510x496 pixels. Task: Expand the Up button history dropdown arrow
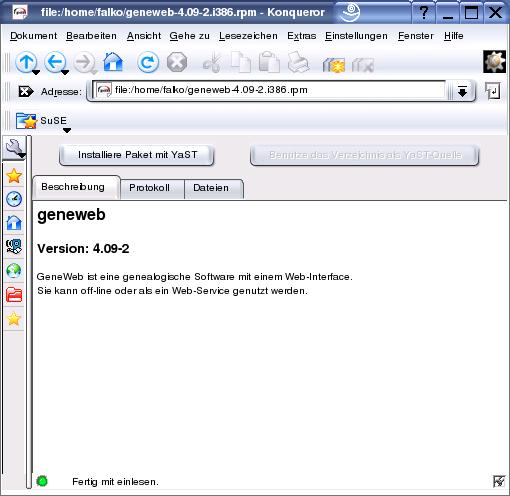coord(36,72)
